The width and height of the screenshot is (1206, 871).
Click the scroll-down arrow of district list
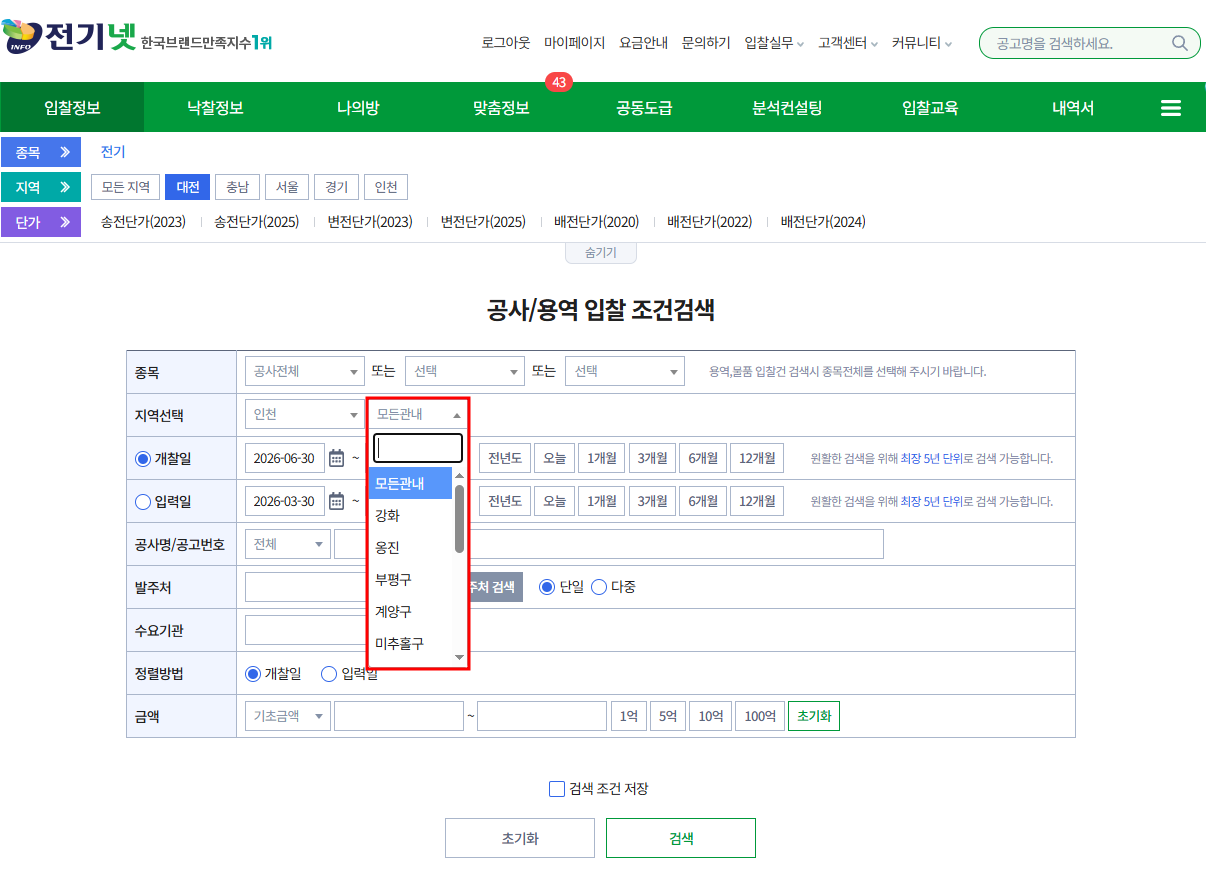(x=460, y=657)
